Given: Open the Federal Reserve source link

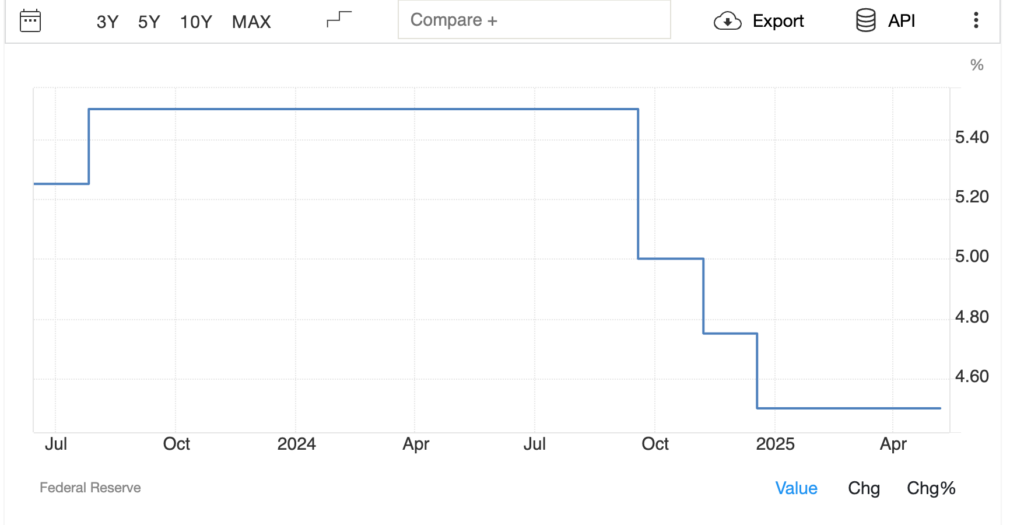Looking at the screenshot, I should click(90, 488).
